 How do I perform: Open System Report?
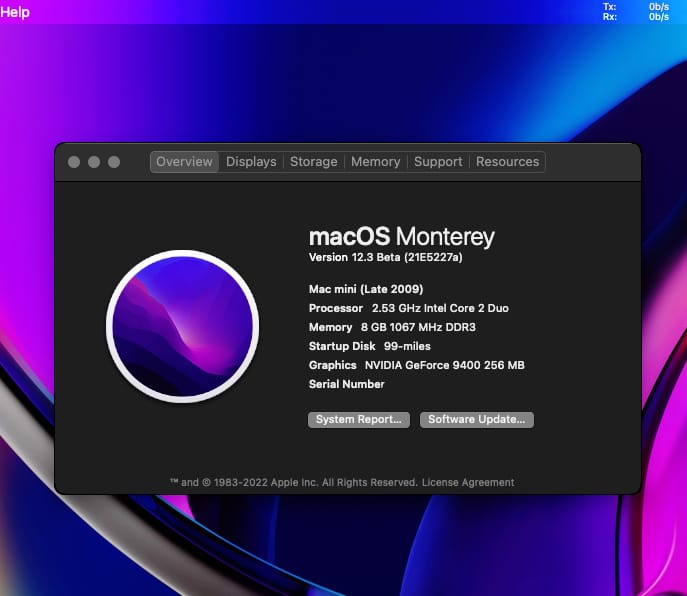(x=359, y=419)
